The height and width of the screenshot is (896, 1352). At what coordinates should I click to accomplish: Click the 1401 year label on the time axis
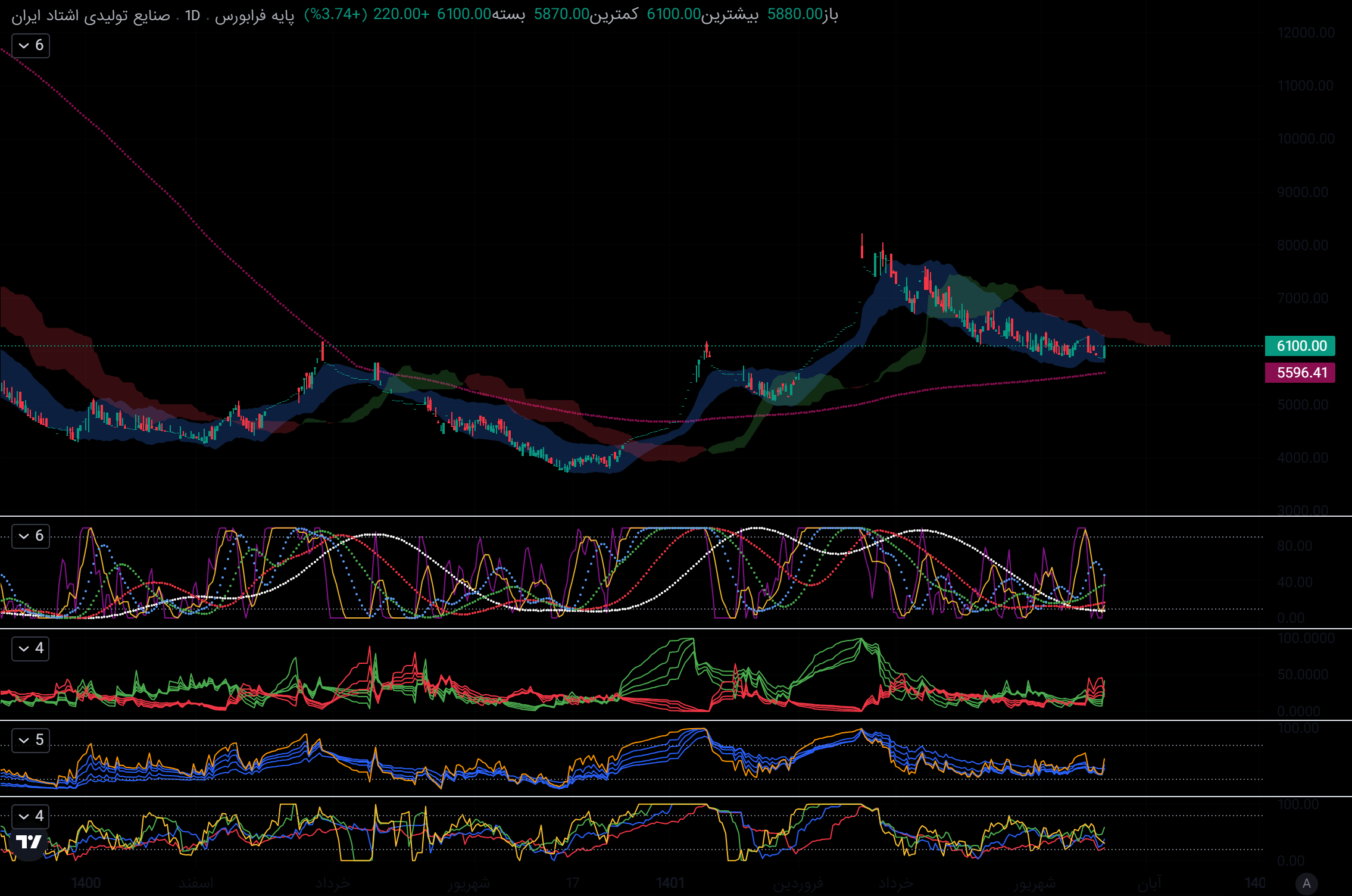[670, 883]
